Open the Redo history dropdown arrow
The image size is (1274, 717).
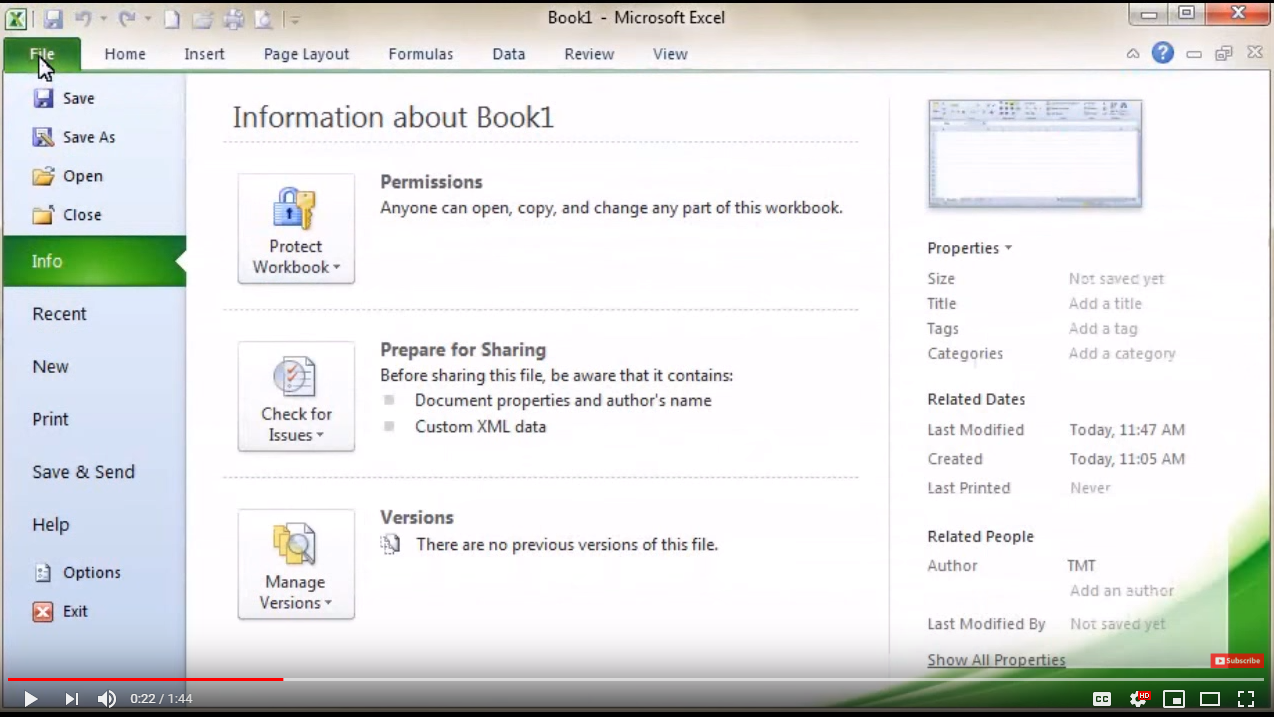(x=147, y=18)
